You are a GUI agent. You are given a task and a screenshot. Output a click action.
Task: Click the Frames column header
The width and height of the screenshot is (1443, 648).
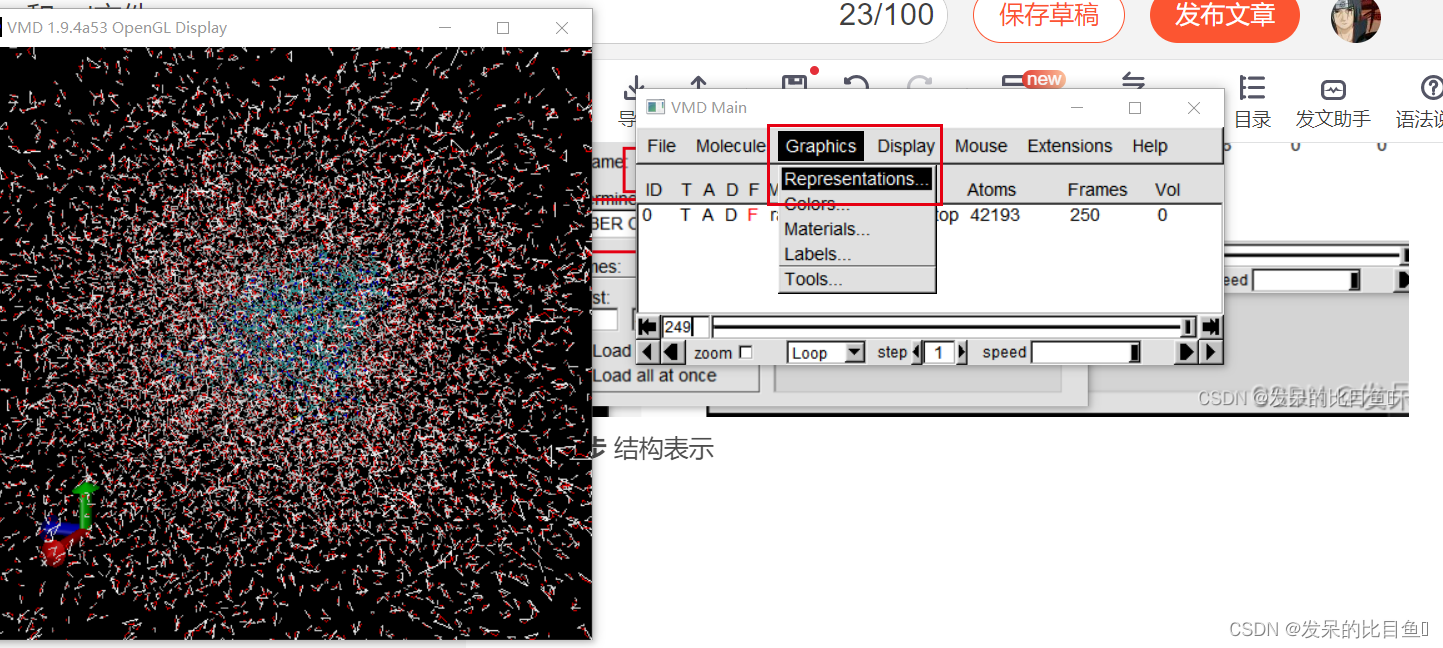coord(1097,190)
